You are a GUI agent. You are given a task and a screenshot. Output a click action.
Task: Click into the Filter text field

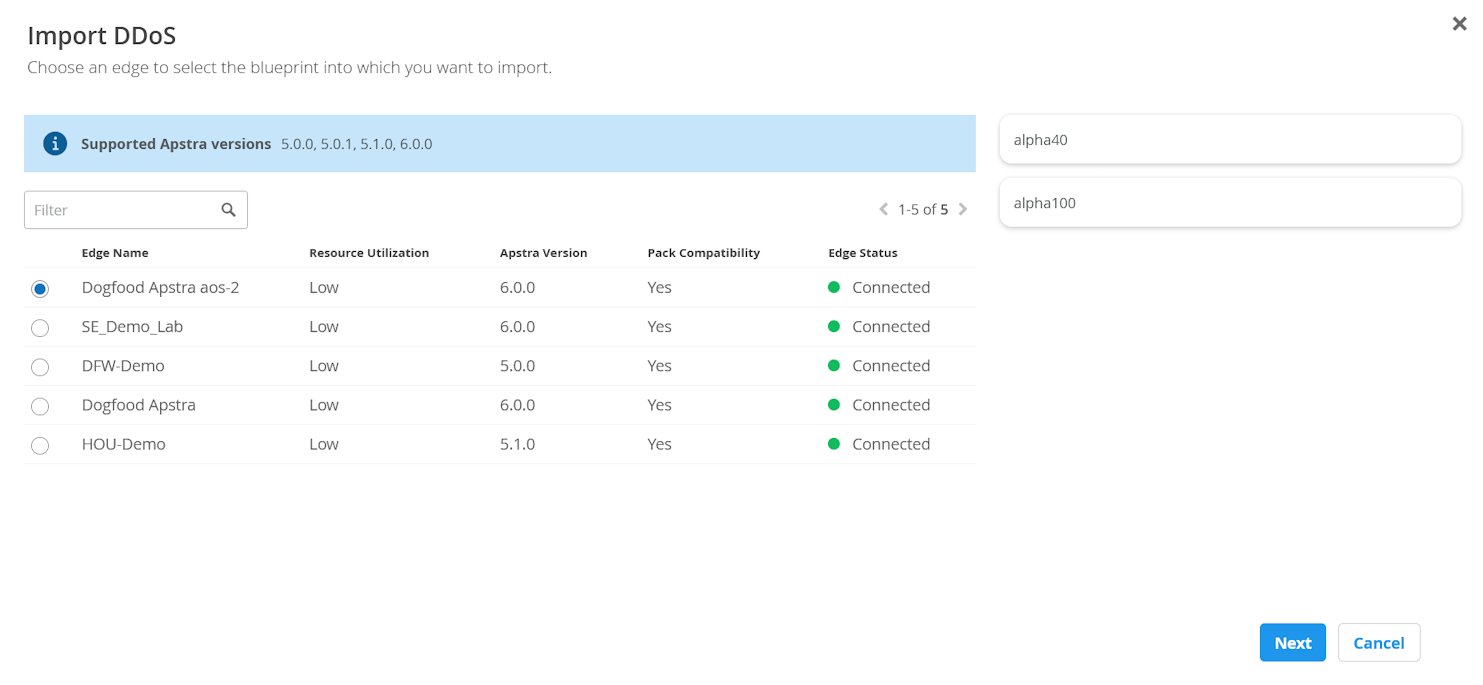(120, 210)
